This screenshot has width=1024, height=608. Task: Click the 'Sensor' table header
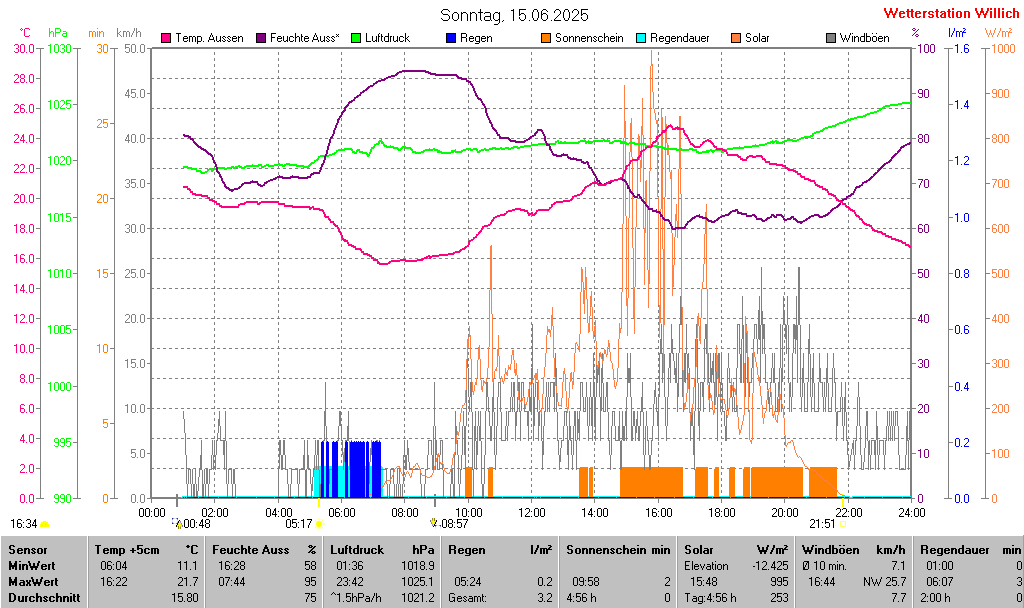27,551
